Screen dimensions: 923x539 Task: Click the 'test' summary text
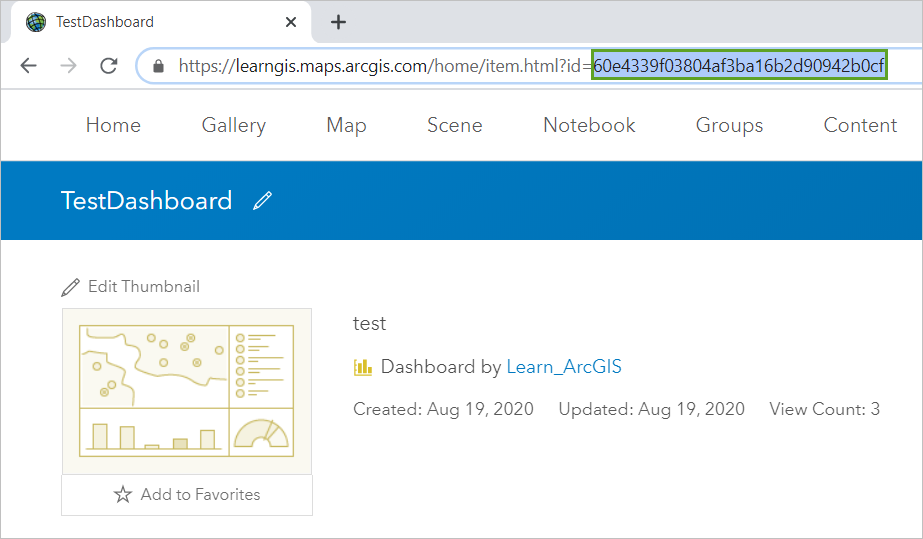(x=370, y=324)
